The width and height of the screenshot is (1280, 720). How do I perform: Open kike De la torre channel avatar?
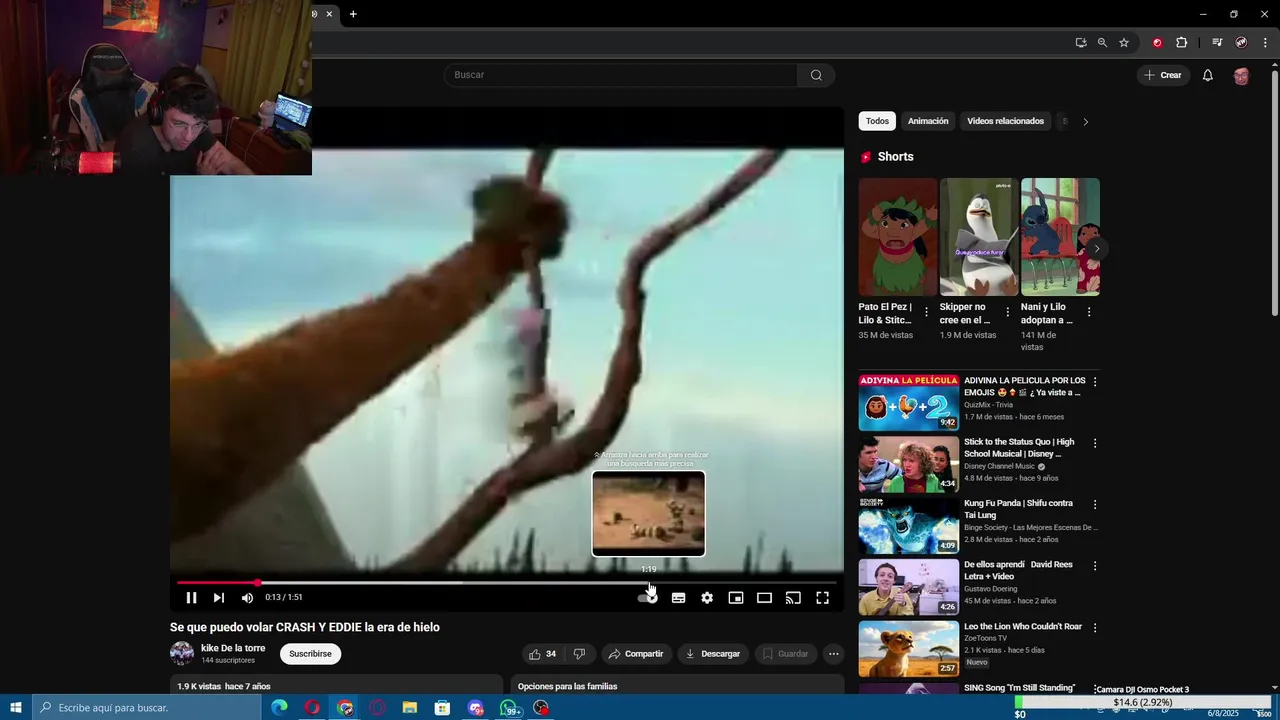tap(182, 654)
